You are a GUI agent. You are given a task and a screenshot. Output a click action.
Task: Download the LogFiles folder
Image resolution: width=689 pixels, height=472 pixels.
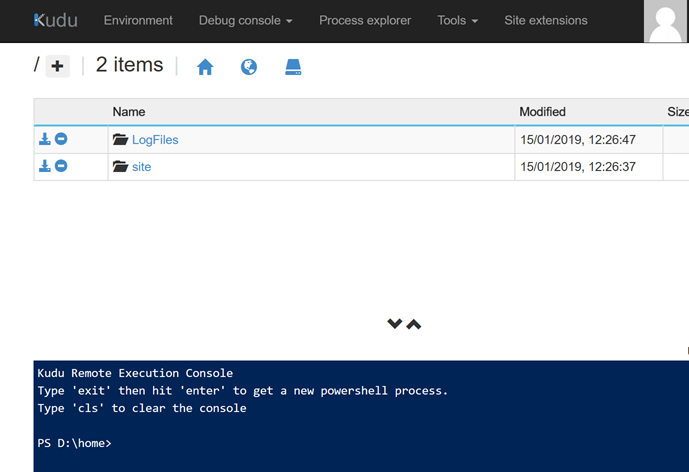click(45, 139)
